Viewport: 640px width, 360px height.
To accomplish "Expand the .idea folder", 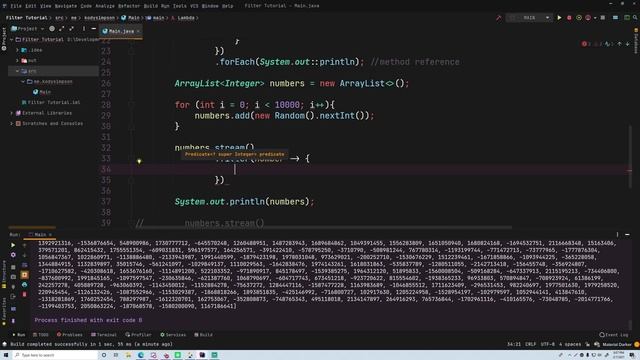I will click(x=18, y=50).
